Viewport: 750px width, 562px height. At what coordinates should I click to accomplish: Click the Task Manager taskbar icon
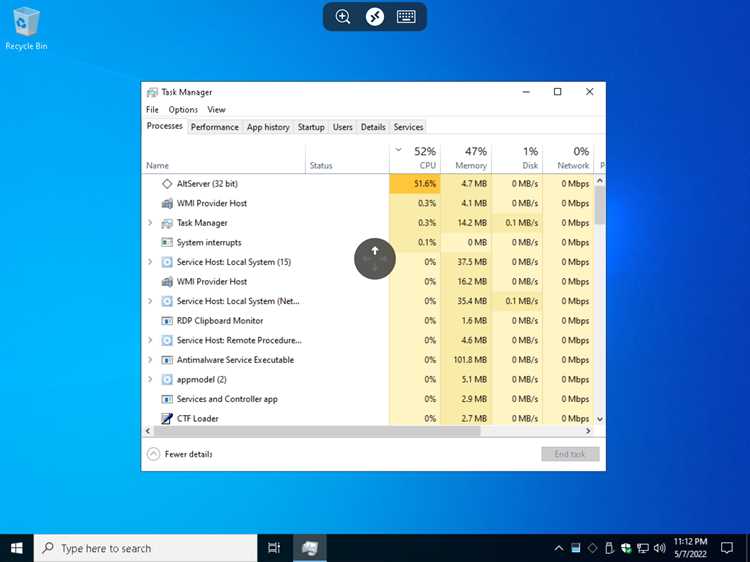coord(309,548)
